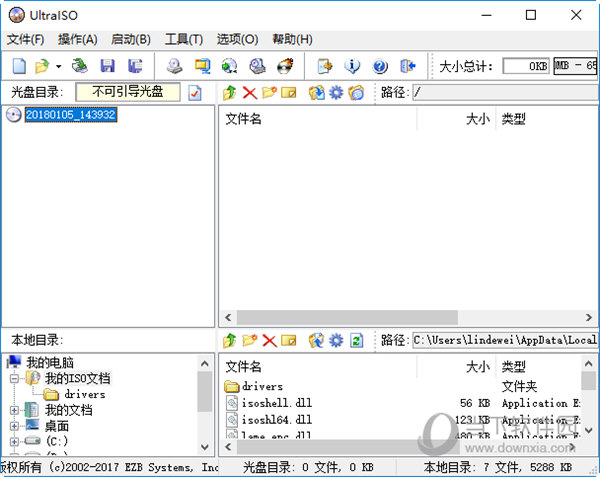The image size is (600, 477).
Task: Create new folder in local pane
Action: tap(249, 340)
